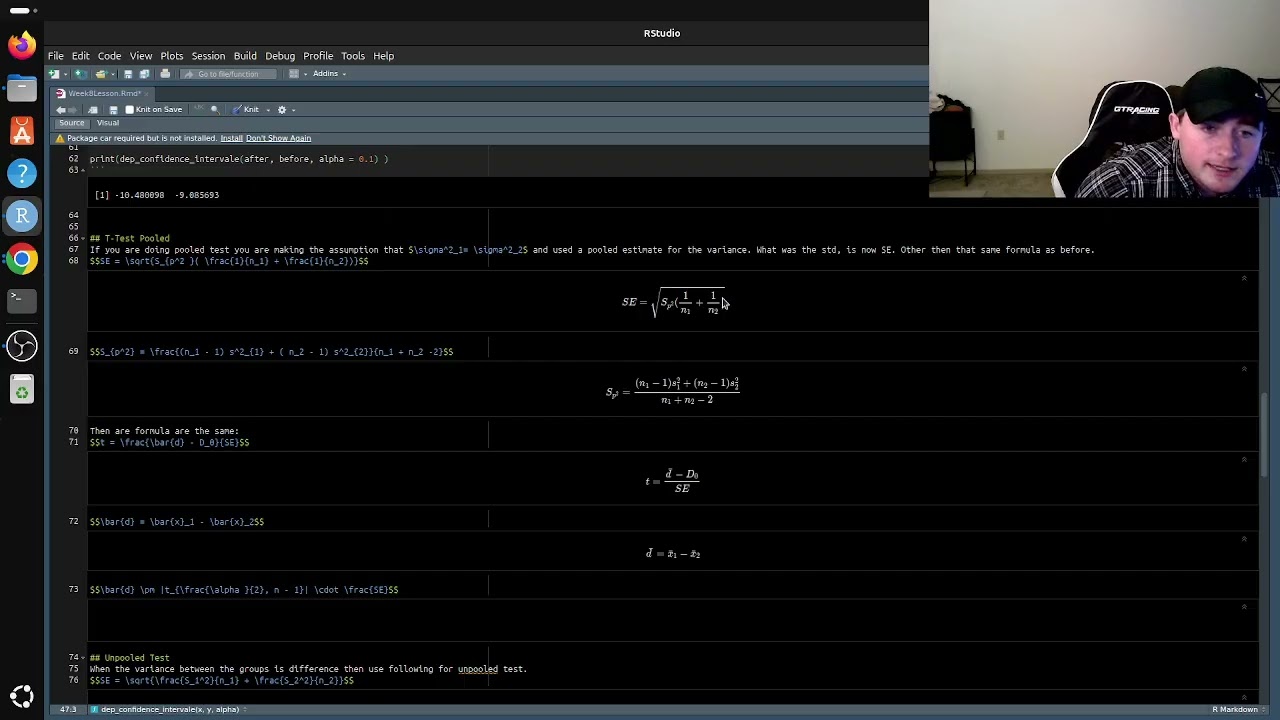Click the workspace panes grid icon
This screenshot has height=720, width=1280.
tap(294, 74)
